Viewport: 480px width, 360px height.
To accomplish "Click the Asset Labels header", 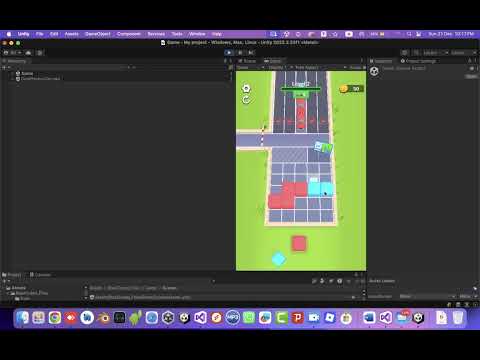I will pyautogui.click(x=382, y=281).
